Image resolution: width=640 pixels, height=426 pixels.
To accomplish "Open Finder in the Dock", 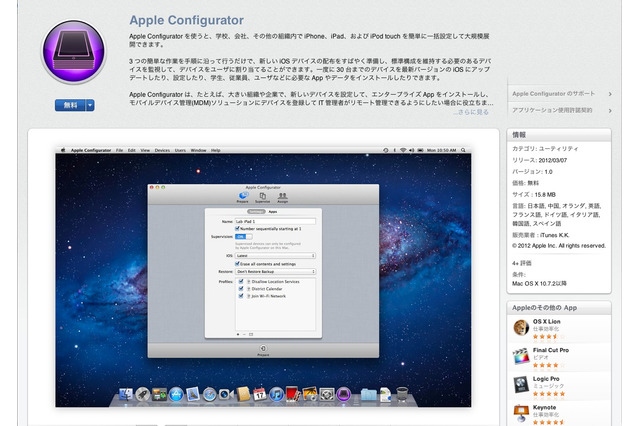I will coord(125,394).
